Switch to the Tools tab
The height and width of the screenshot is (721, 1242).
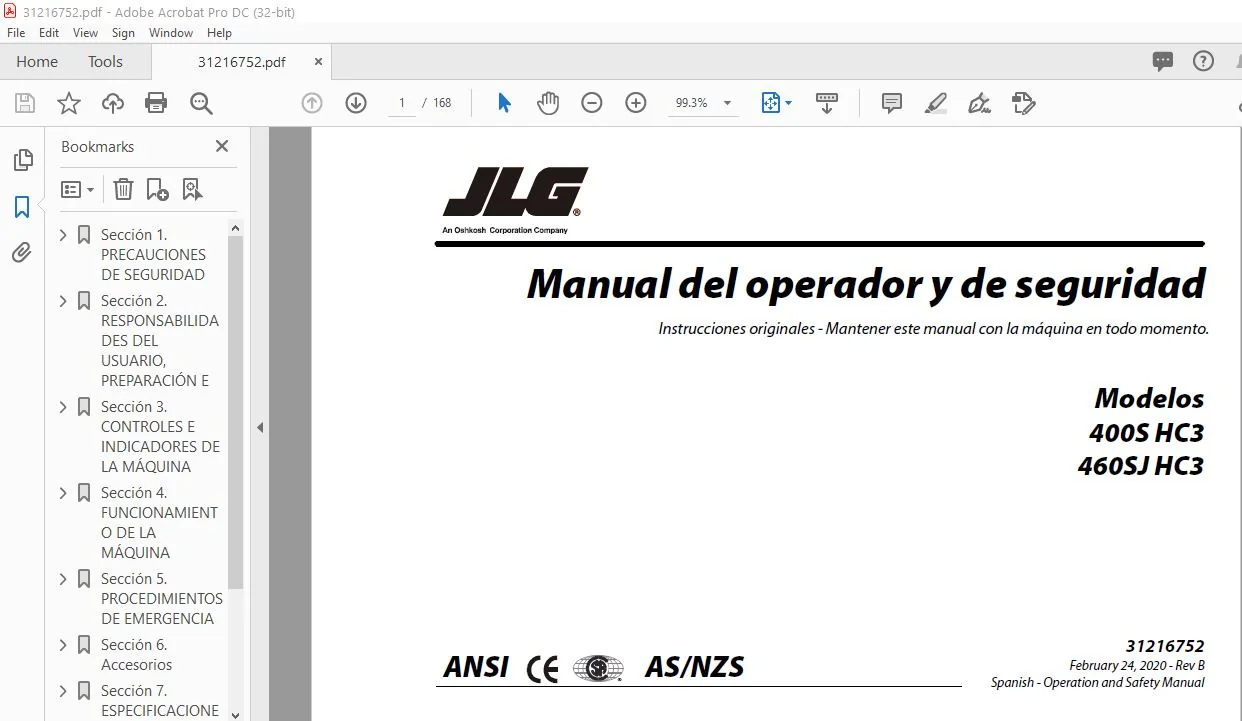coord(105,61)
